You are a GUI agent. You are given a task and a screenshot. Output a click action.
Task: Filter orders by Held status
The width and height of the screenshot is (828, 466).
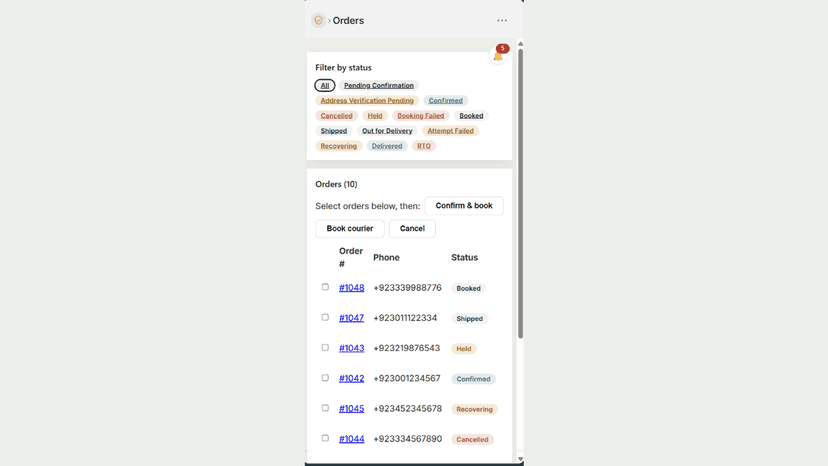pyautogui.click(x=375, y=116)
